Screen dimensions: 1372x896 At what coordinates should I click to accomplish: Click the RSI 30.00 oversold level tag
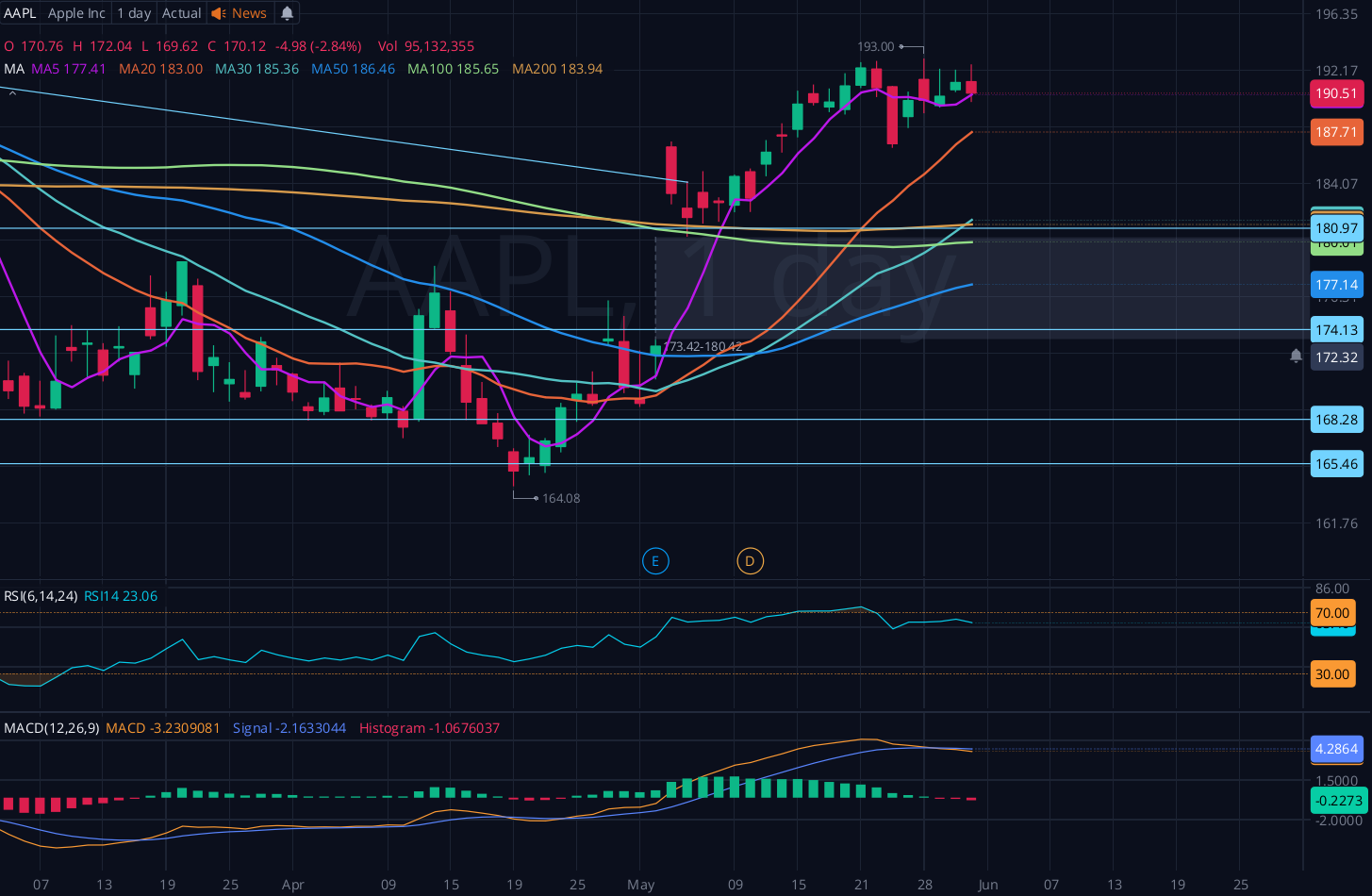coord(1332,674)
